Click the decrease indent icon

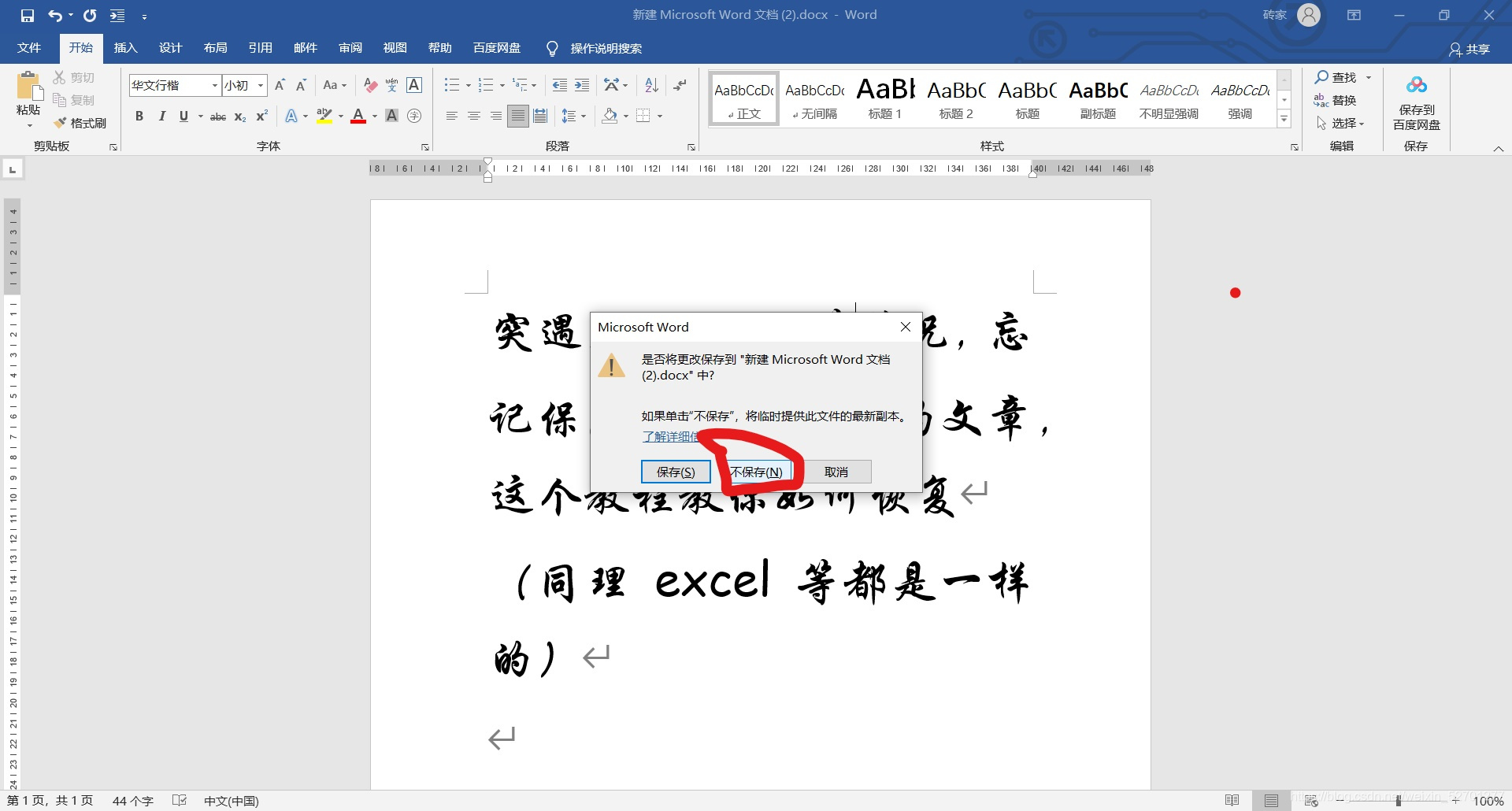point(560,85)
